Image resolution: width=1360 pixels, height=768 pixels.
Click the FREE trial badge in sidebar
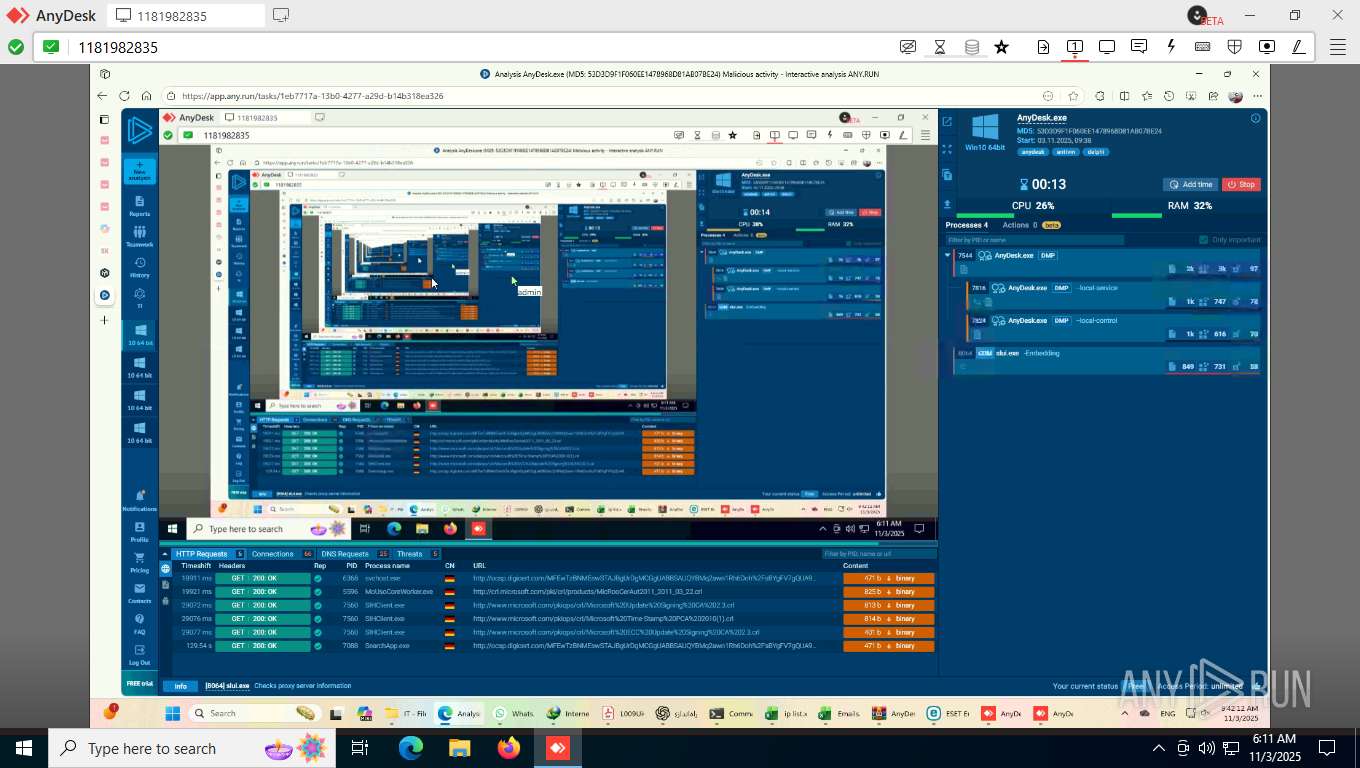point(139,684)
